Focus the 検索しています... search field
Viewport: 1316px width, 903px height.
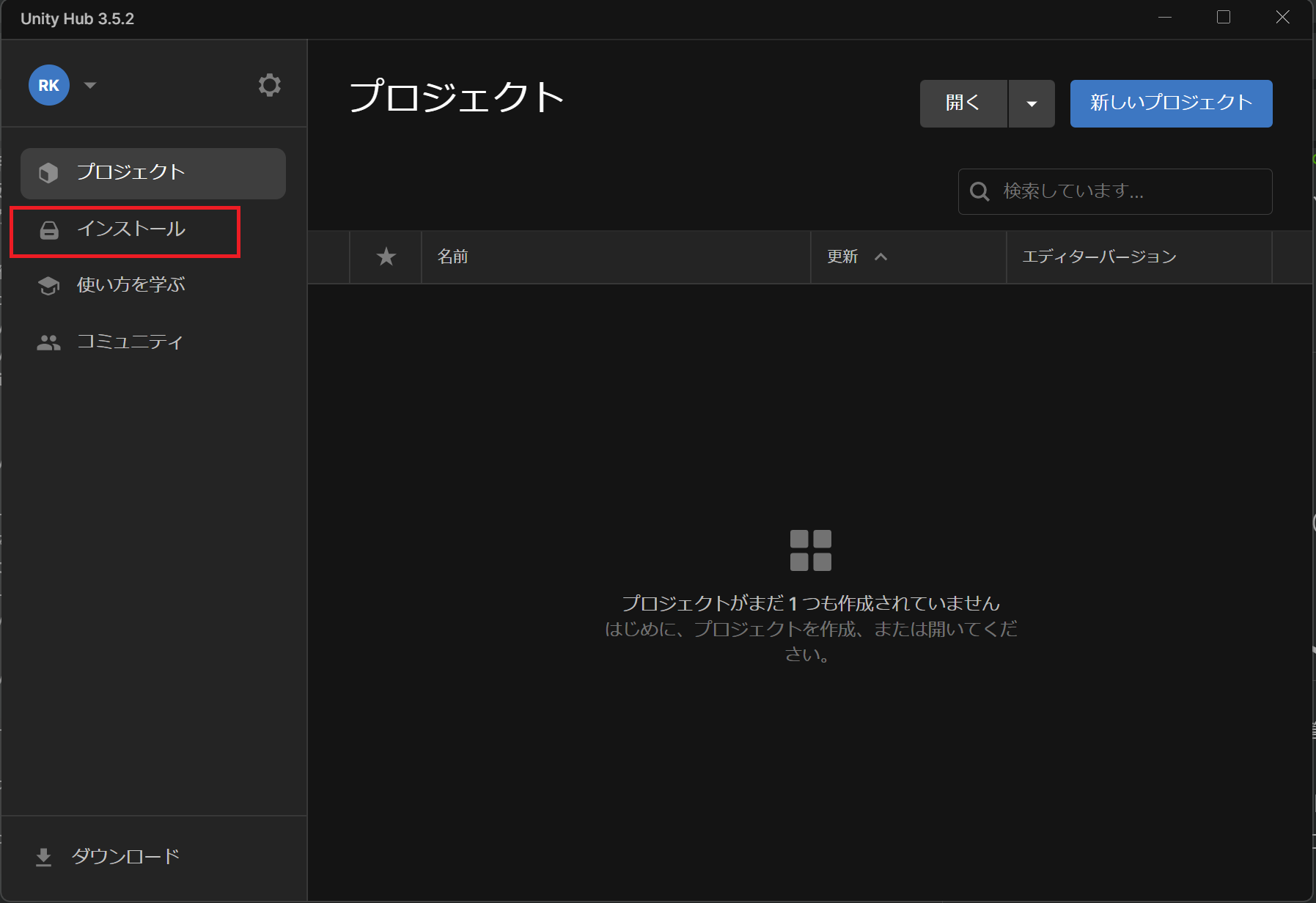1115,191
